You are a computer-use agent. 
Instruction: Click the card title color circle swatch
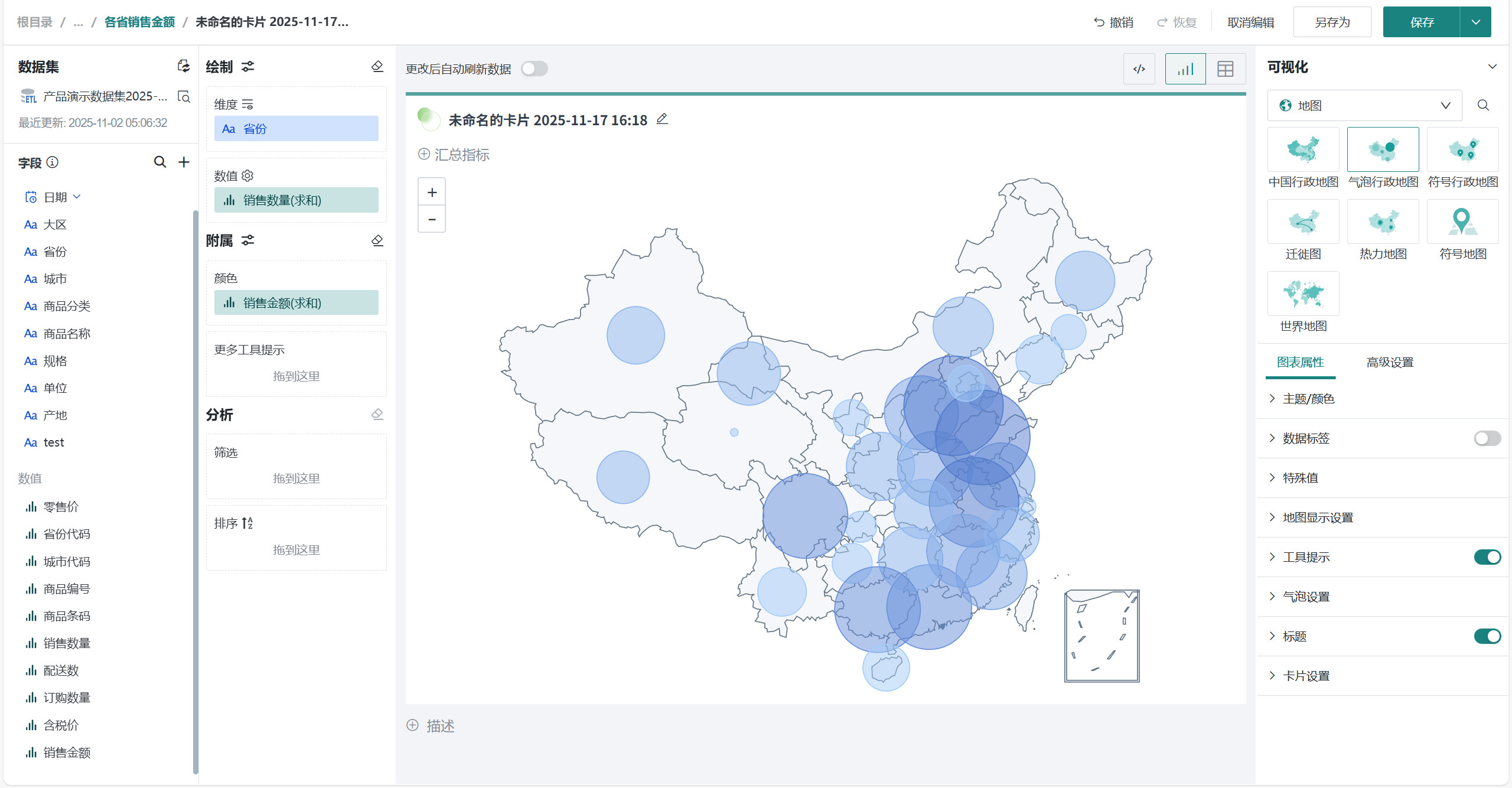(x=428, y=119)
